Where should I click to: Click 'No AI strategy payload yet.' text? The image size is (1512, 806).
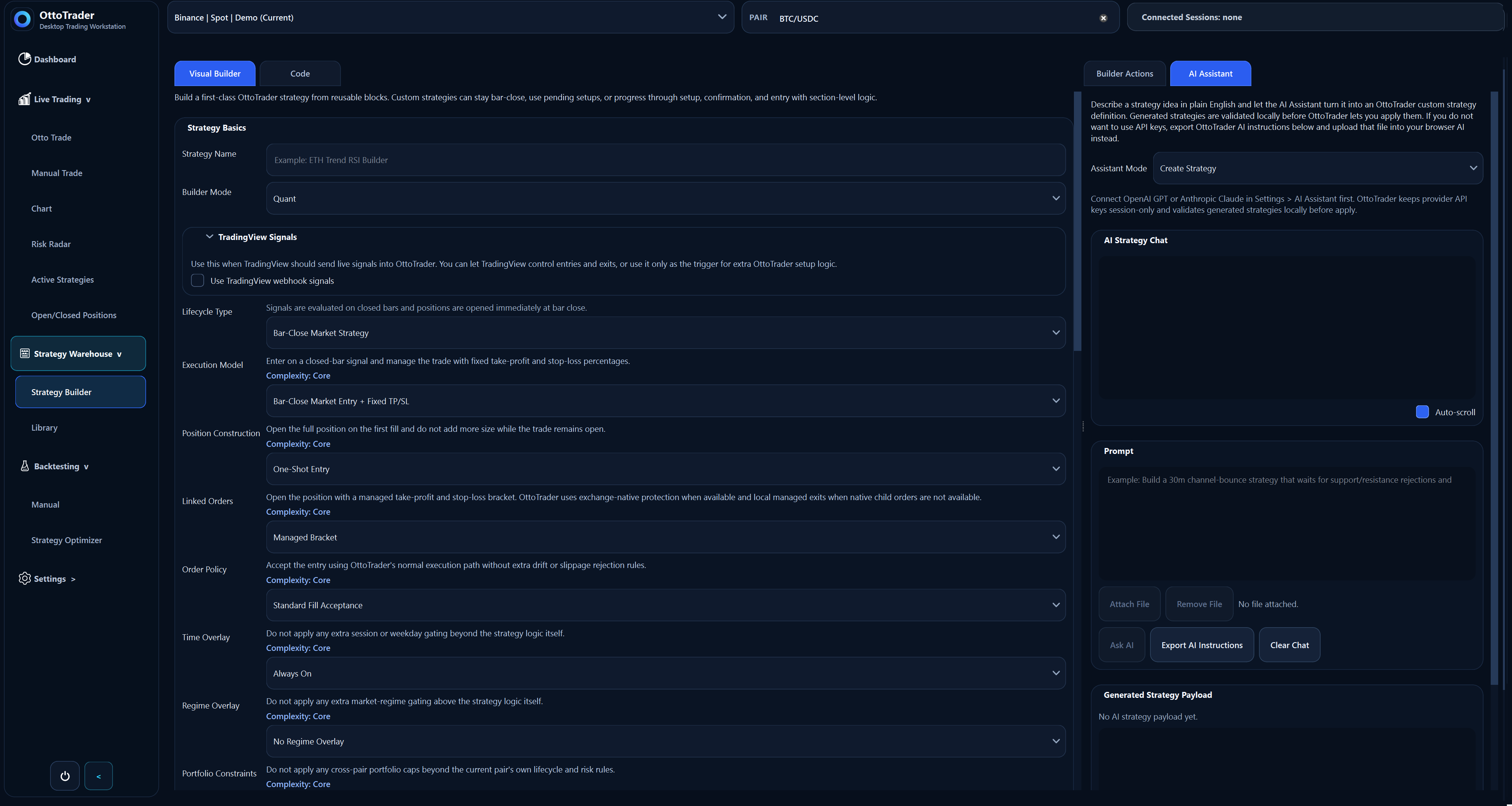(x=1147, y=717)
